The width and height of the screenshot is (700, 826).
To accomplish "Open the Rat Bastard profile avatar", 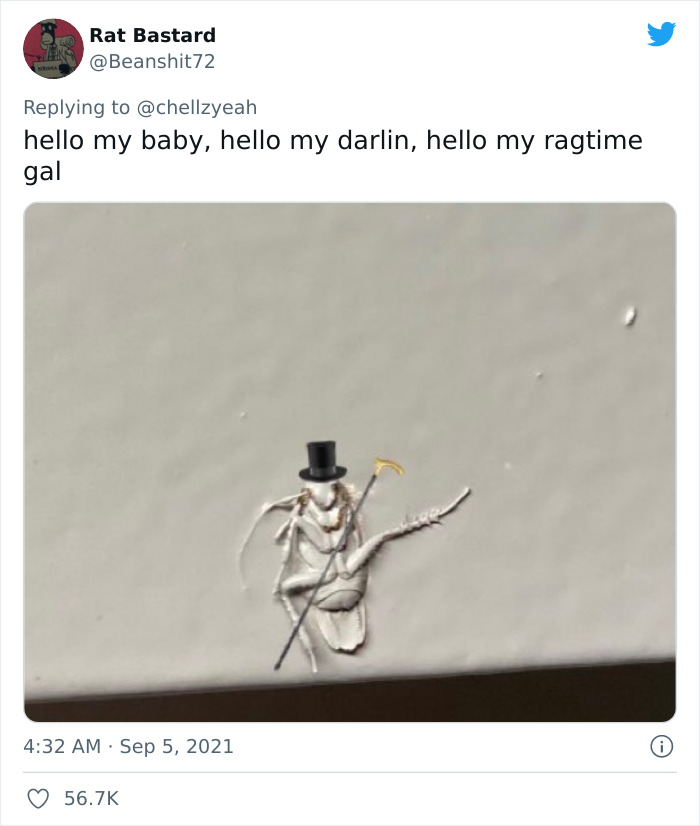I will pos(53,48).
